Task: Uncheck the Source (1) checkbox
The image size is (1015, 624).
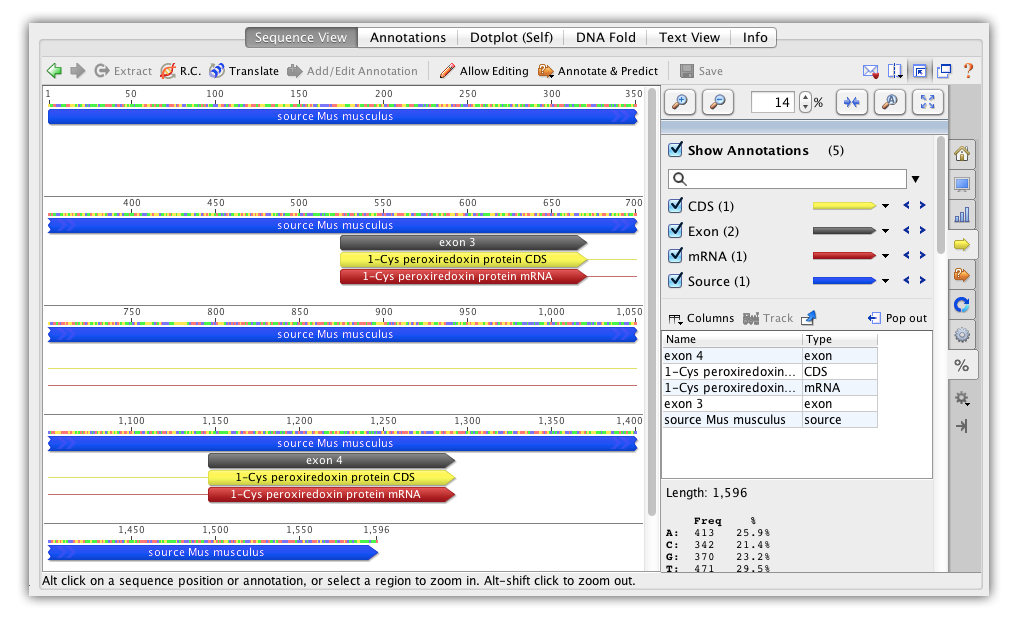Action: (675, 280)
